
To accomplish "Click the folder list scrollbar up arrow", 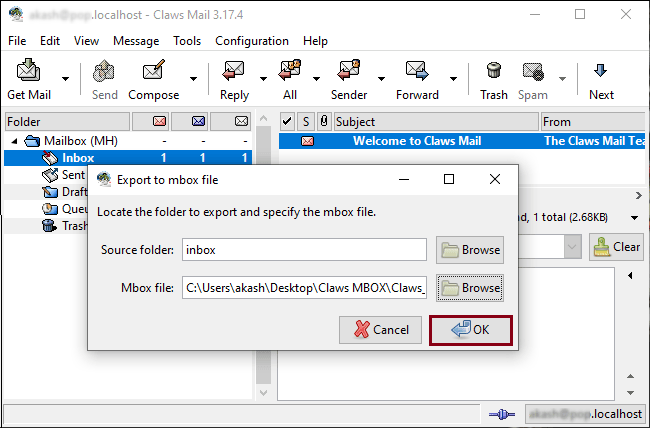I will coord(263,119).
